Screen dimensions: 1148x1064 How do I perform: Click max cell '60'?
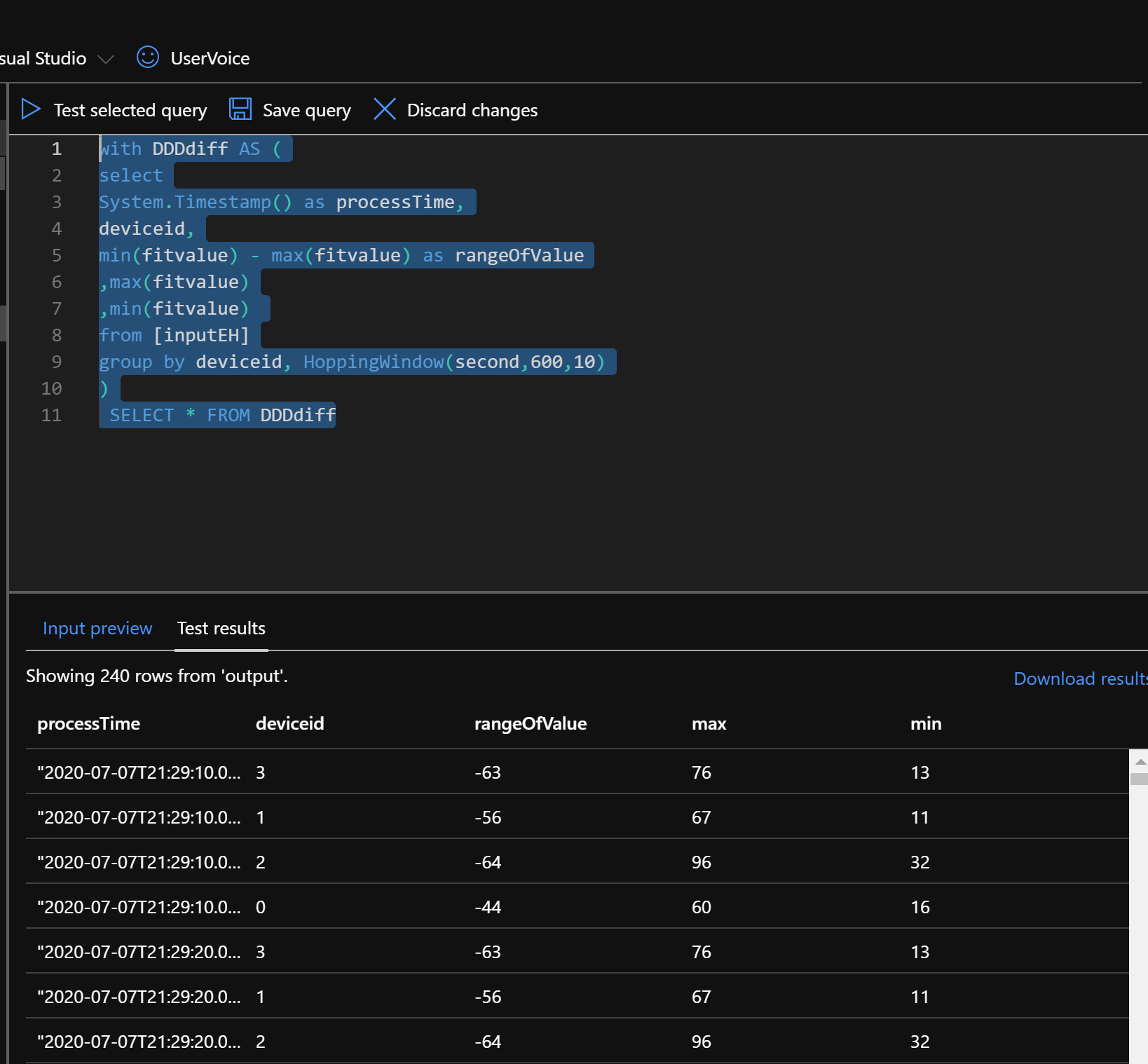(x=702, y=907)
